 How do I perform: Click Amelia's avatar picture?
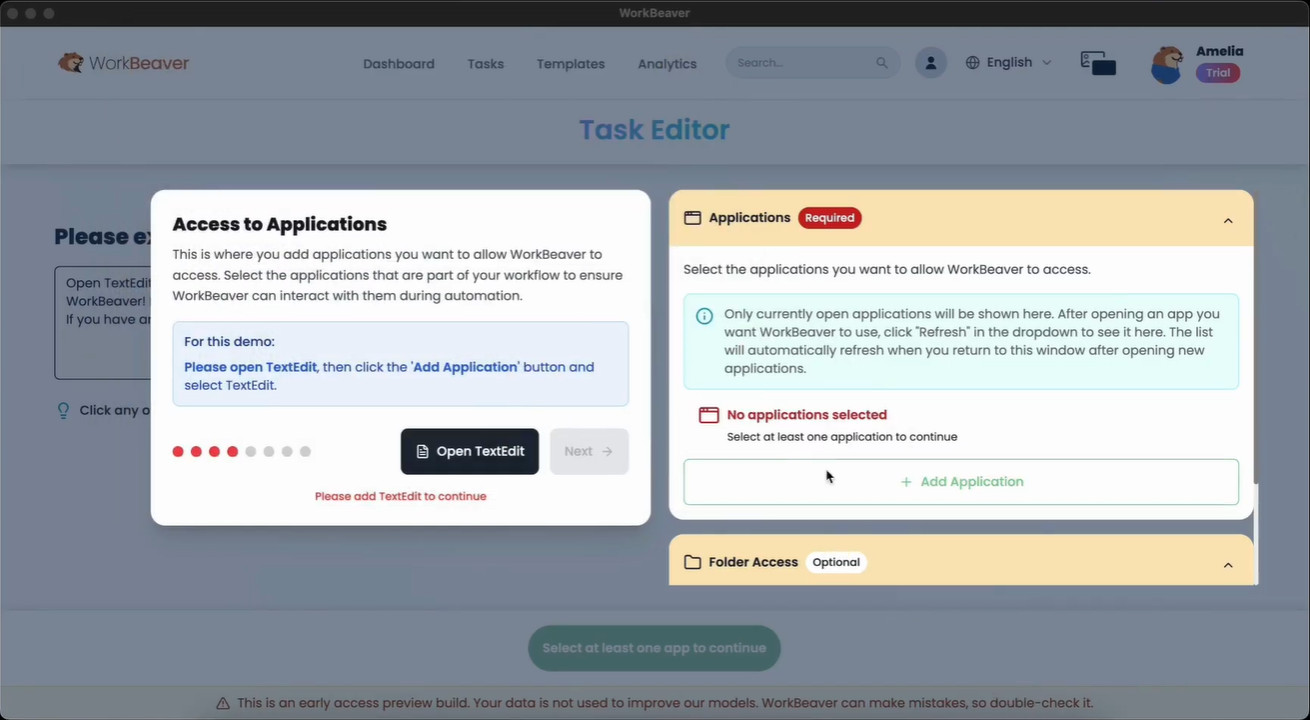1167,65
